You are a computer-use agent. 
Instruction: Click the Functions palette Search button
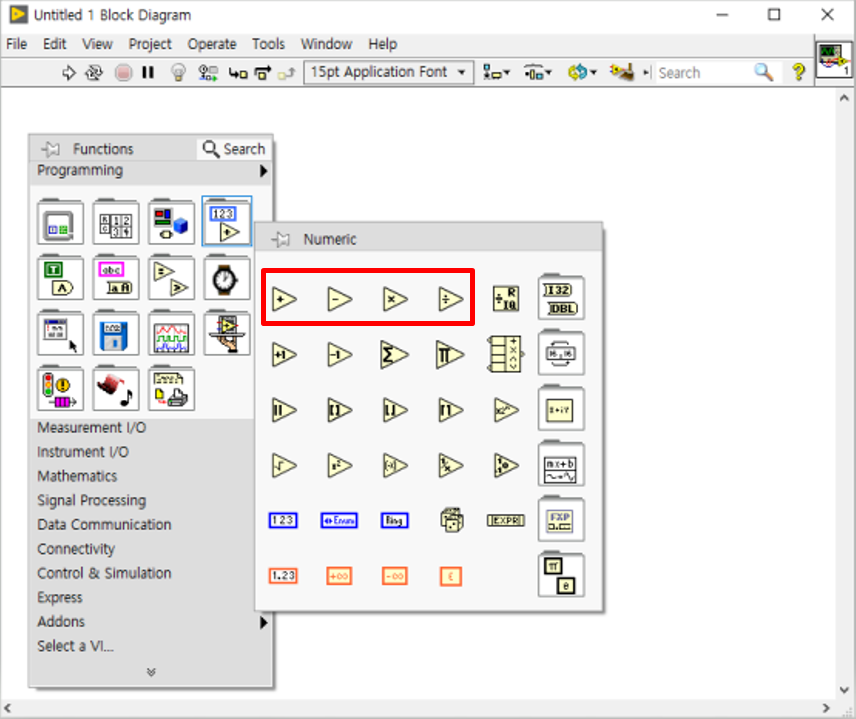coord(234,148)
